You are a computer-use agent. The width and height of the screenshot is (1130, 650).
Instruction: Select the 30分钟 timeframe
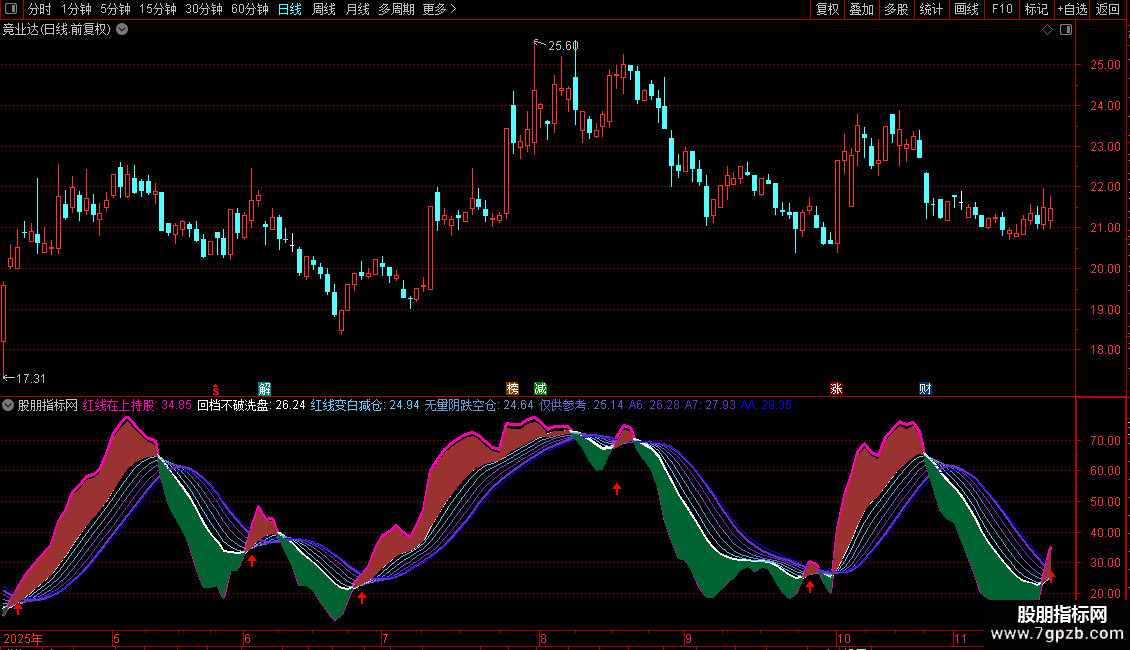[x=203, y=9]
